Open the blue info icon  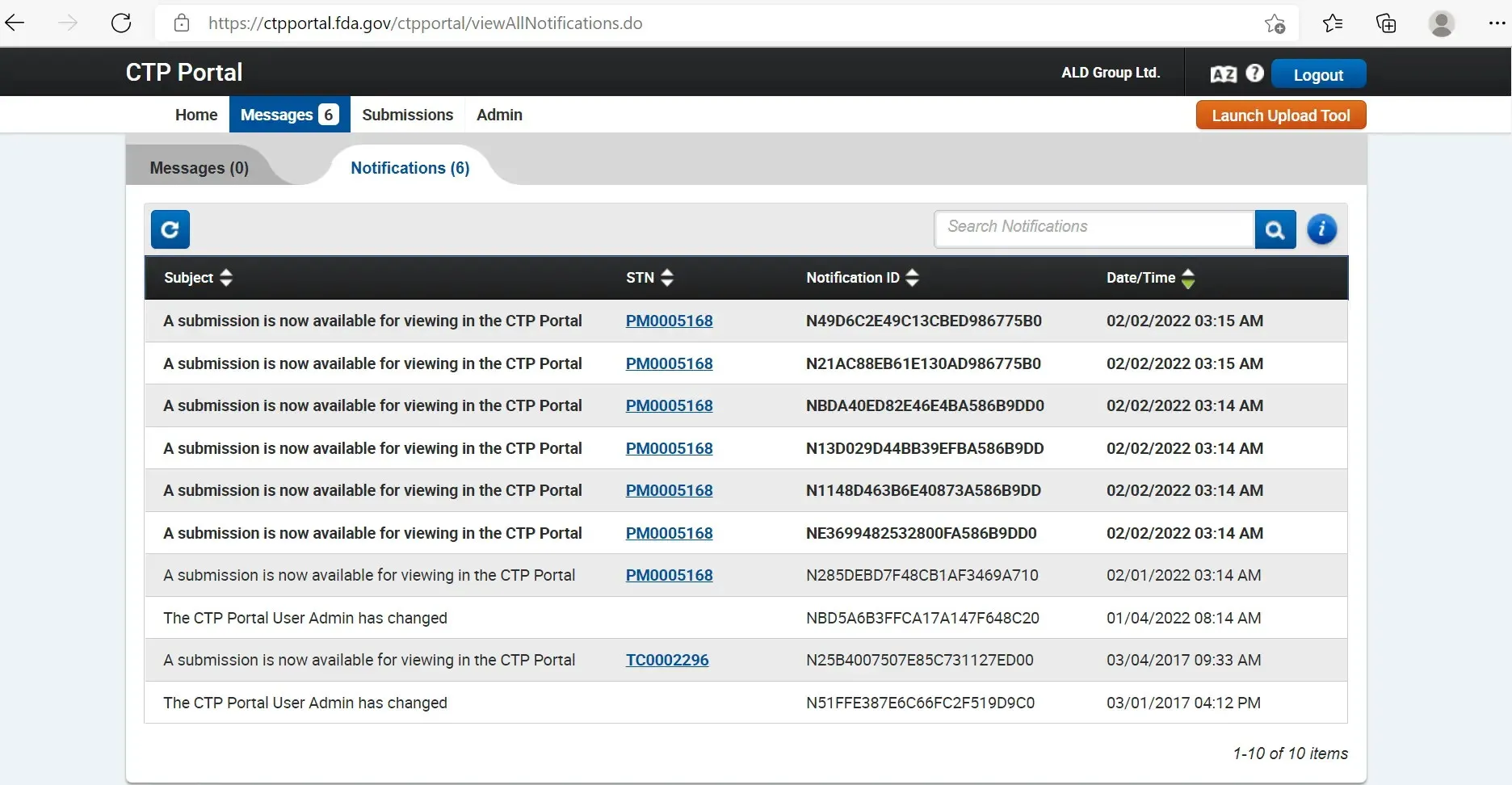[1322, 229]
